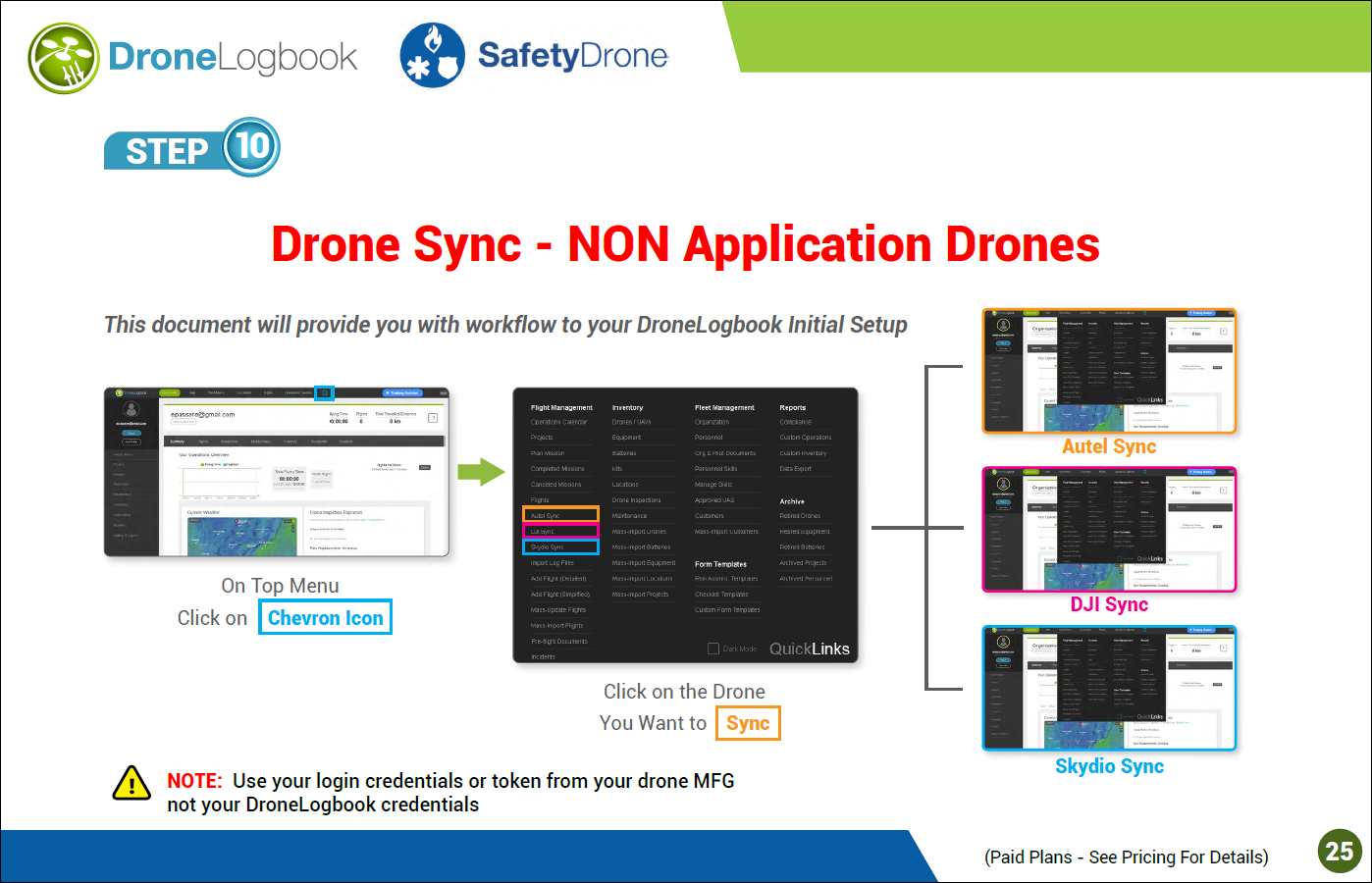Select the green Dashboard tab
Image resolution: width=1372 pixels, height=883 pixels.
[x=169, y=392]
